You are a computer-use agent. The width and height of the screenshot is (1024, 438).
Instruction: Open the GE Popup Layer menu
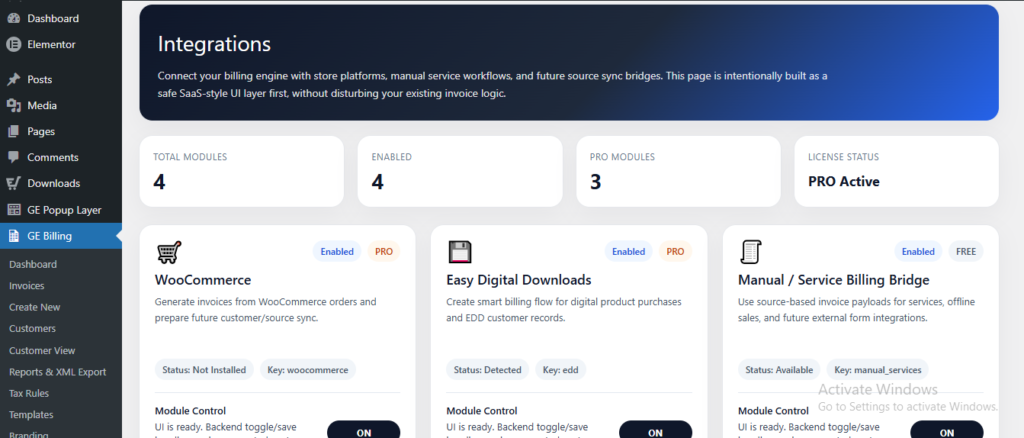pos(61,210)
